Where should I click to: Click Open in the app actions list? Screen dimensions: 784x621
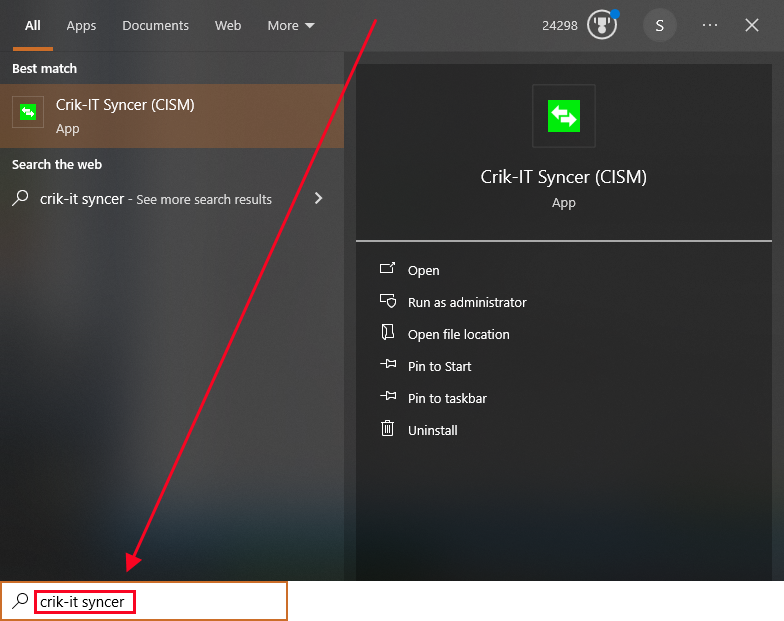click(x=423, y=270)
